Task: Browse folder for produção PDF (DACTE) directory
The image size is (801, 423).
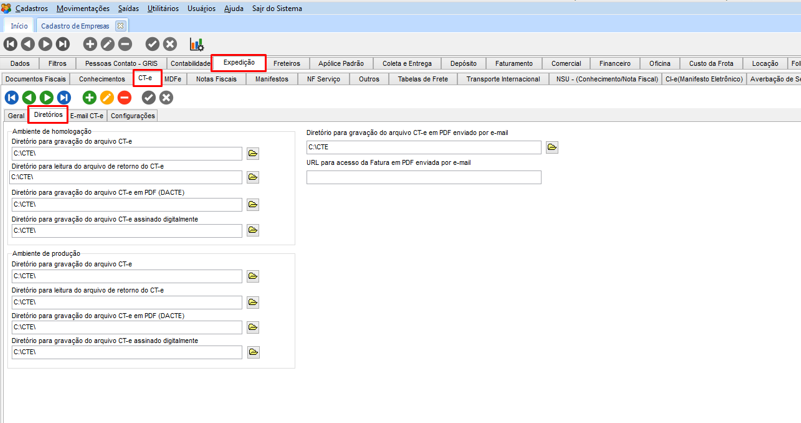Action: (253, 327)
